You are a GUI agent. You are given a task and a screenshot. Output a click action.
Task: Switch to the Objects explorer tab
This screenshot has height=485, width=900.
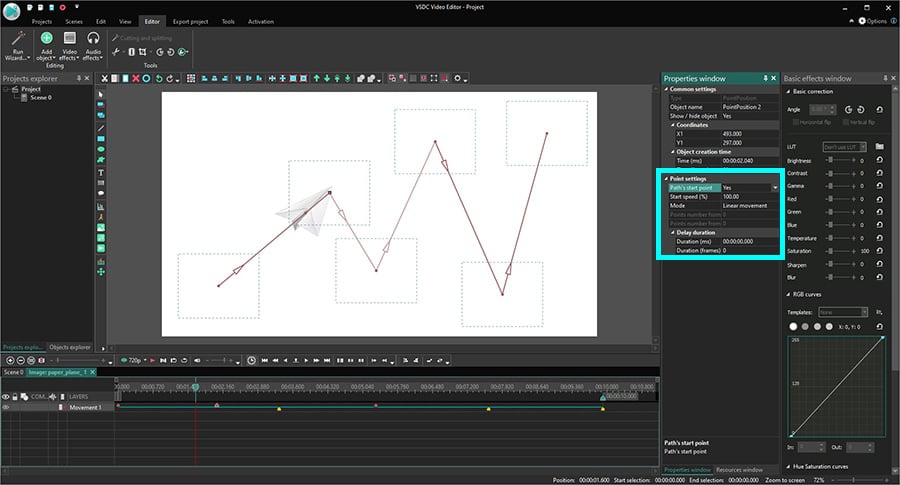pos(69,347)
